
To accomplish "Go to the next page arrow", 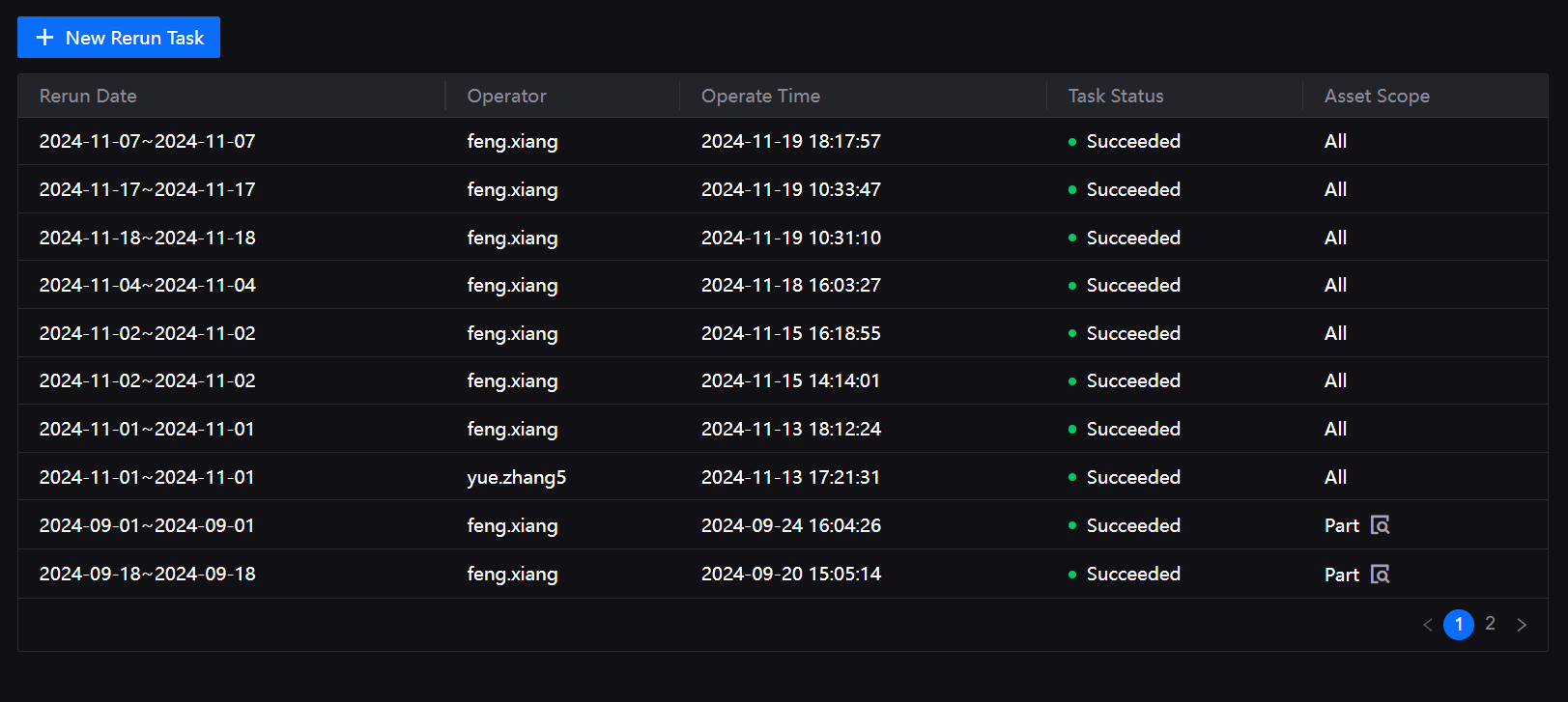I will (x=1522, y=625).
